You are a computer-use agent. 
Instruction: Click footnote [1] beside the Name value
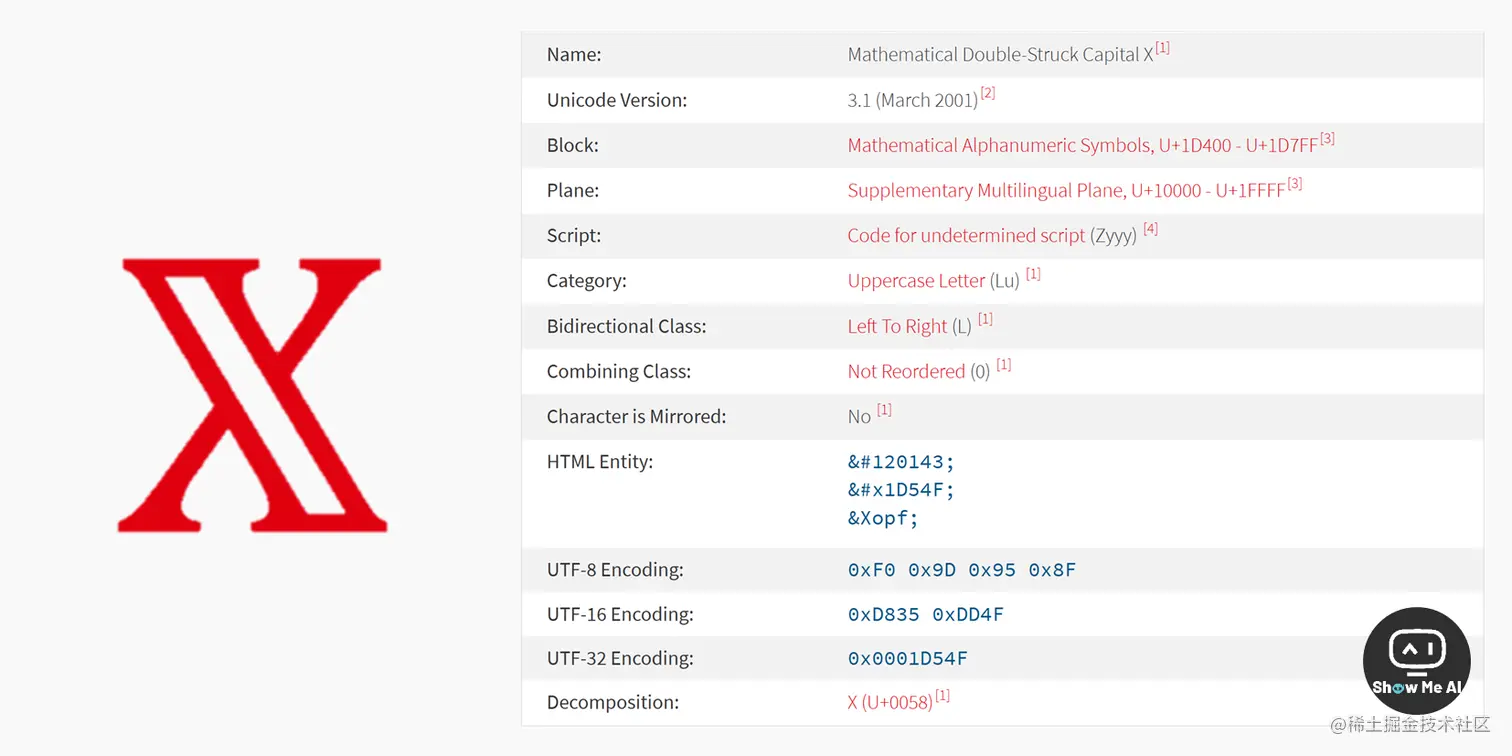tap(1163, 48)
